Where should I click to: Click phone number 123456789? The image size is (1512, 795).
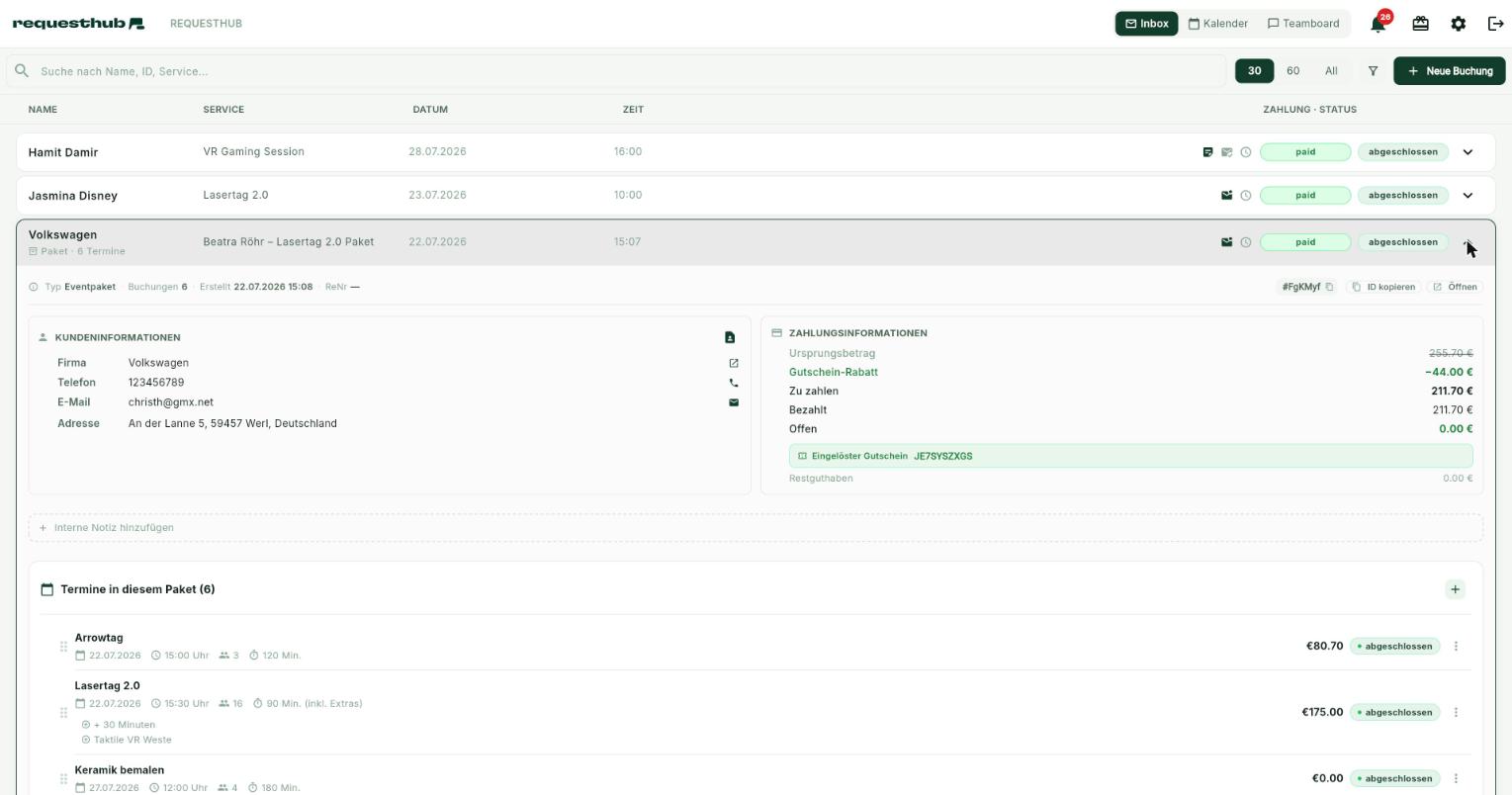(x=156, y=383)
